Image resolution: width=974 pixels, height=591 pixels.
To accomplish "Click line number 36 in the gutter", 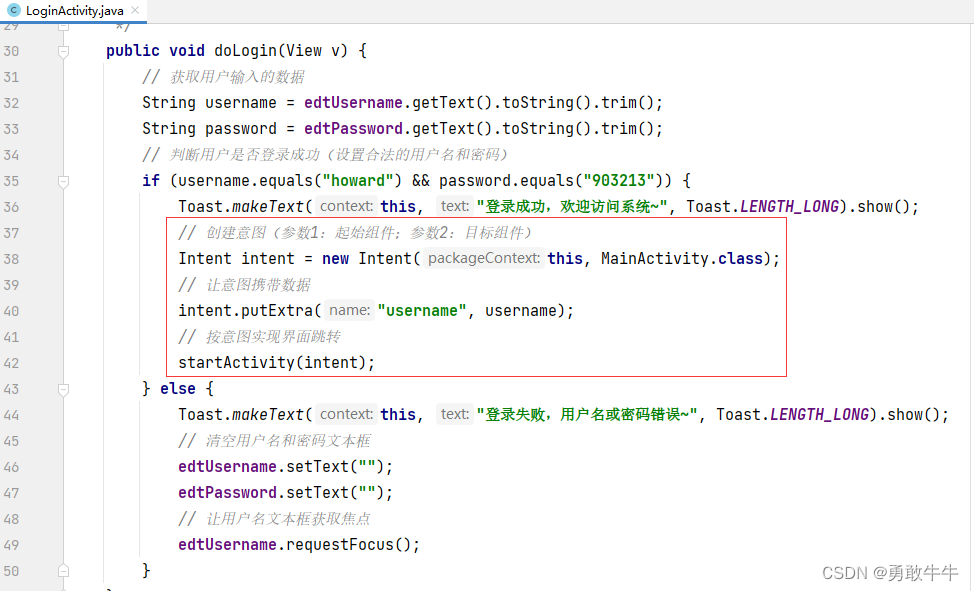I will click(x=11, y=207).
